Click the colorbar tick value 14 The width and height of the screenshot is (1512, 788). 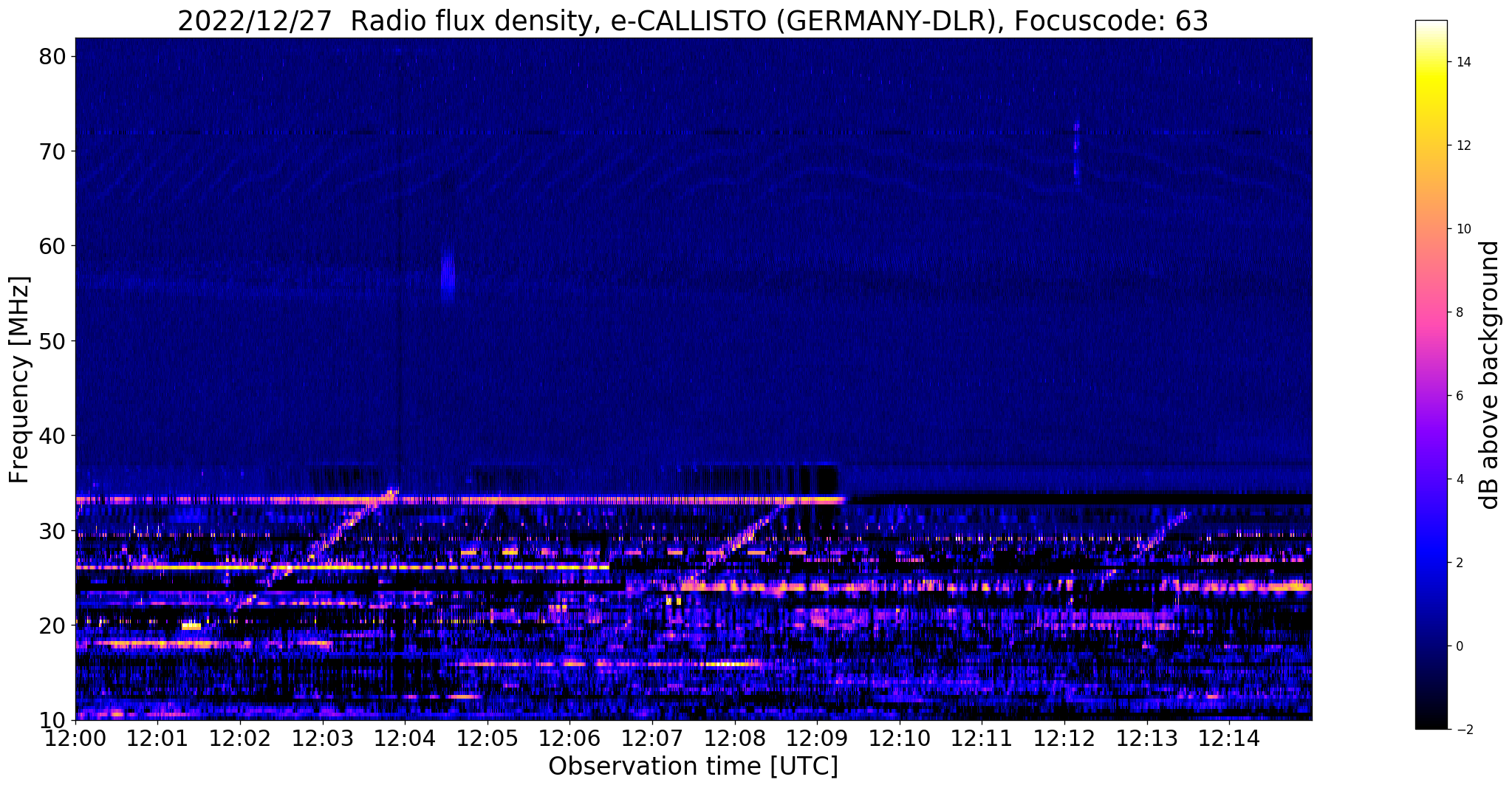click(1462, 62)
